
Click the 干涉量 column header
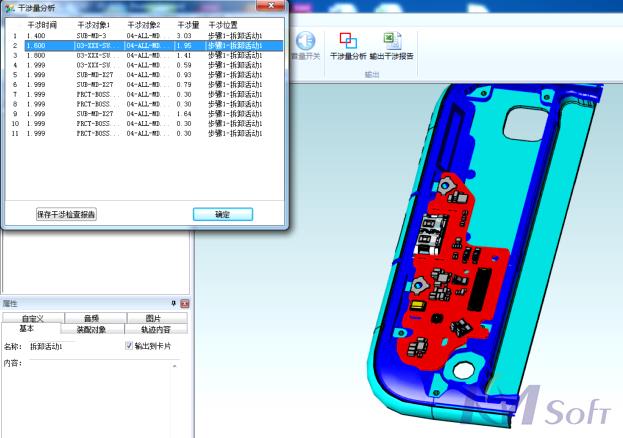point(188,24)
